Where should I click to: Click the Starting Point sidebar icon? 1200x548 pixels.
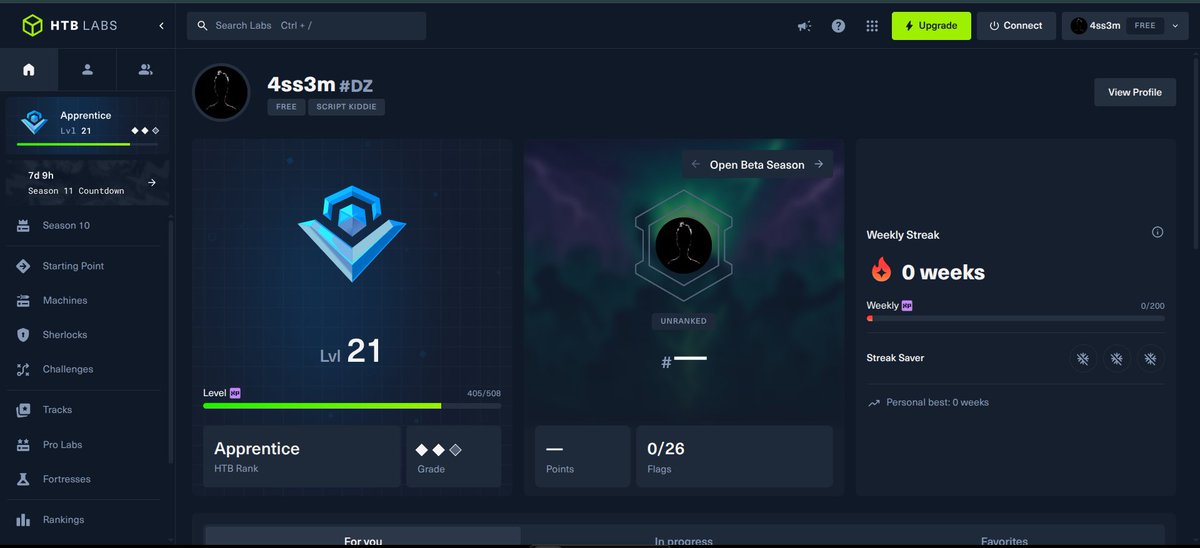pyautogui.click(x=23, y=266)
